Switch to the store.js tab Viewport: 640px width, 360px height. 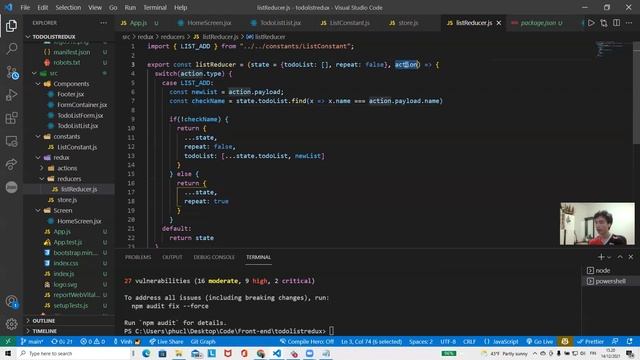coord(408,23)
